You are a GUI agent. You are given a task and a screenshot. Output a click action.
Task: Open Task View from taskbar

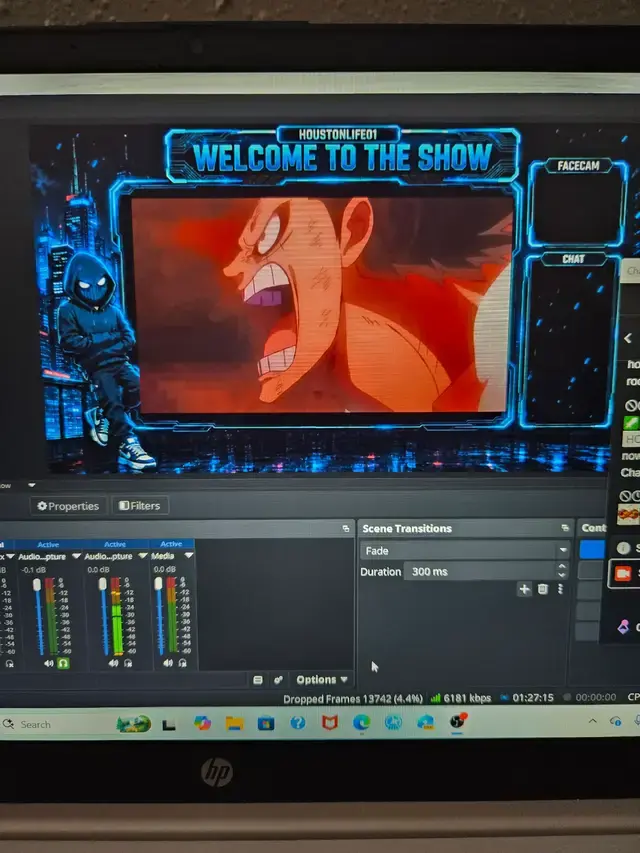[x=169, y=725]
